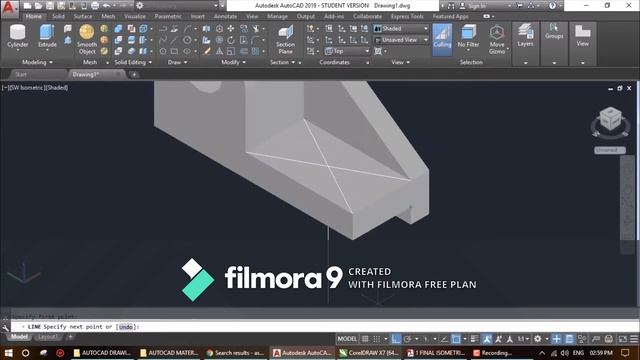Open the Express Tools ribbon tab

[407, 17]
